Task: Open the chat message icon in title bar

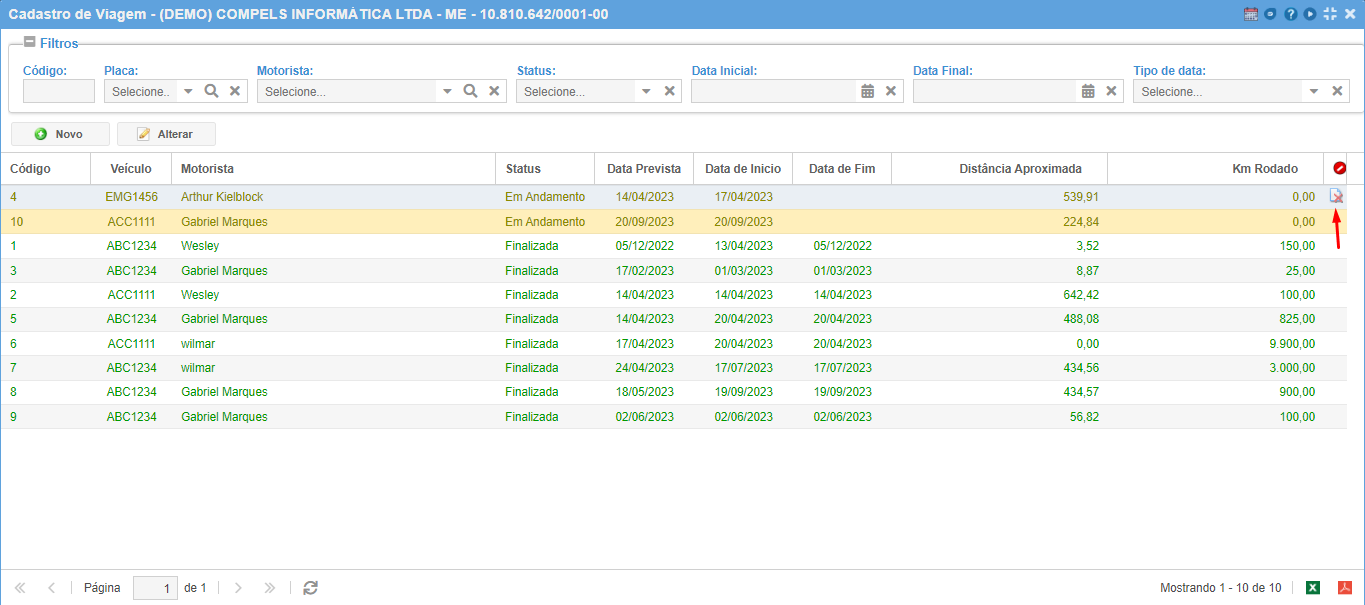Action: [x=1270, y=14]
